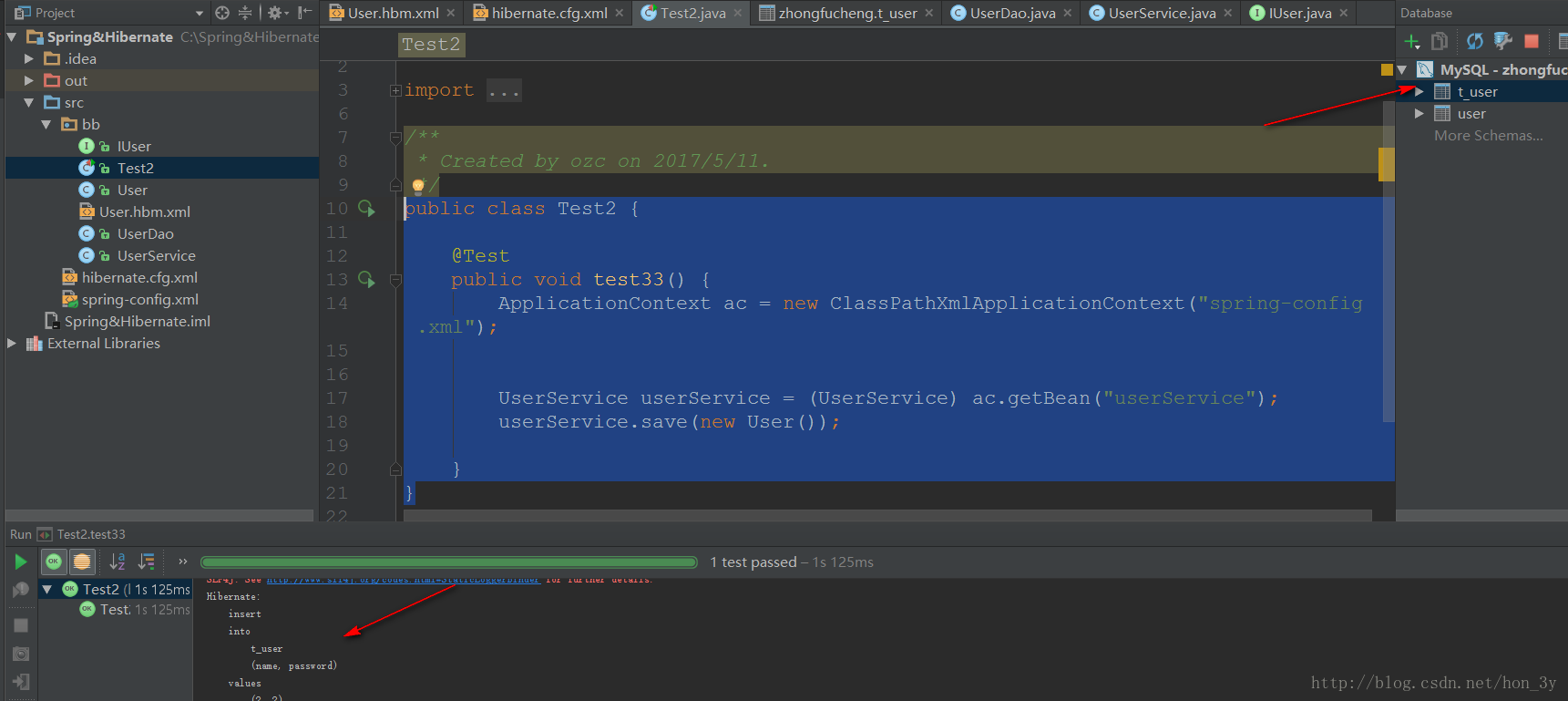The image size is (1568, 701).
Task: Collapse the src folder
Action: point(29,102)
